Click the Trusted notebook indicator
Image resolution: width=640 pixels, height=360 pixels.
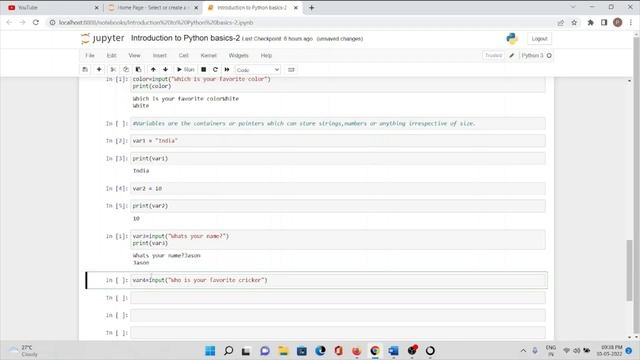coord(493,56)
